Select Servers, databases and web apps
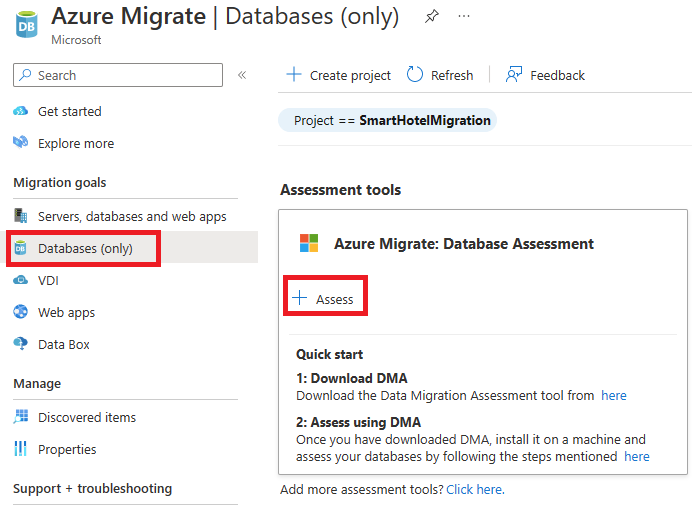 132,216
